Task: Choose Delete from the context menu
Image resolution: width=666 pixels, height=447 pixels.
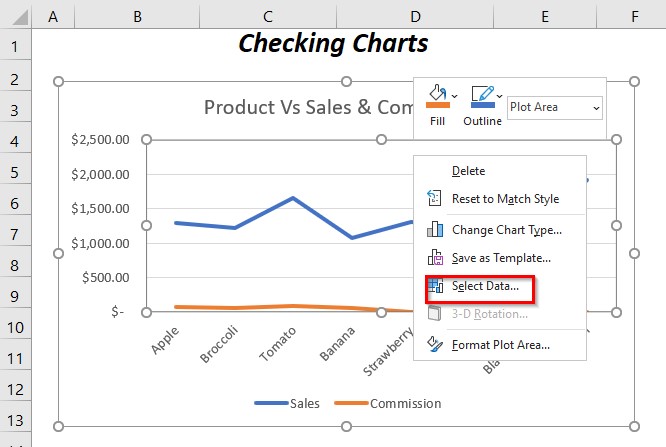Action: [468, 171]
